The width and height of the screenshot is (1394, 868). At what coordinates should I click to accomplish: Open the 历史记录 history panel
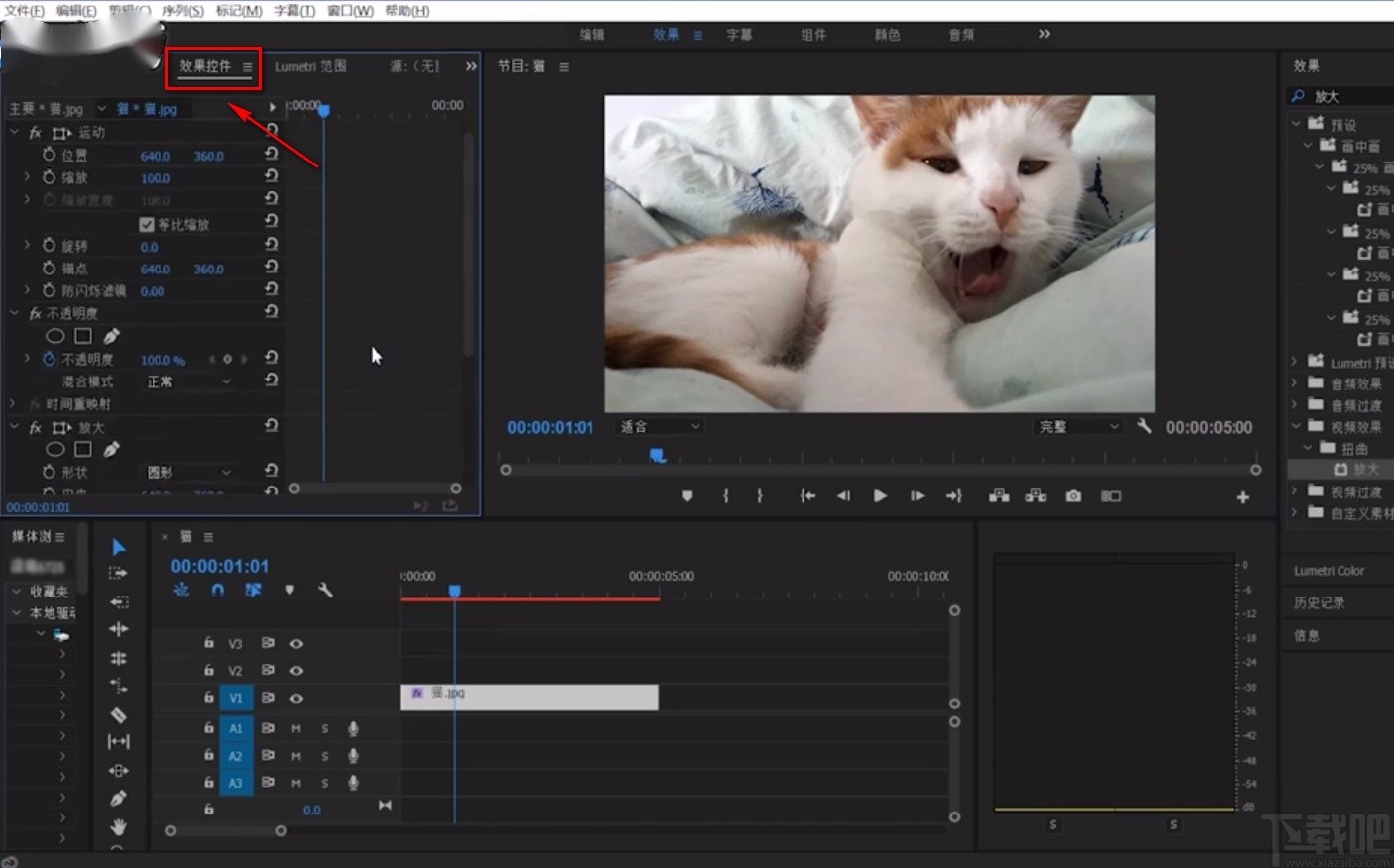(x=1319, y=602)
